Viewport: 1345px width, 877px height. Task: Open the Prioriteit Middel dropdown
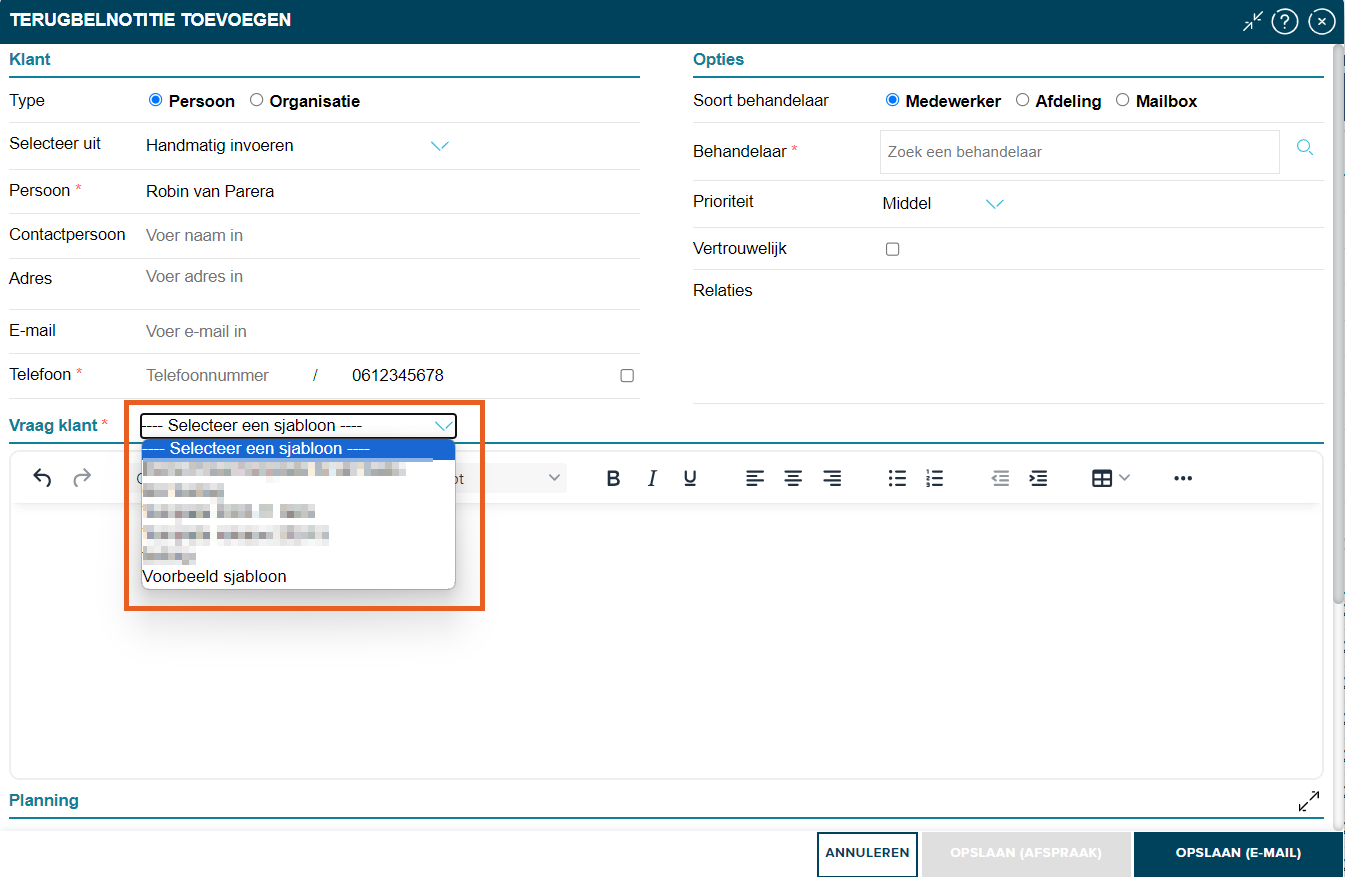point(943,203)
